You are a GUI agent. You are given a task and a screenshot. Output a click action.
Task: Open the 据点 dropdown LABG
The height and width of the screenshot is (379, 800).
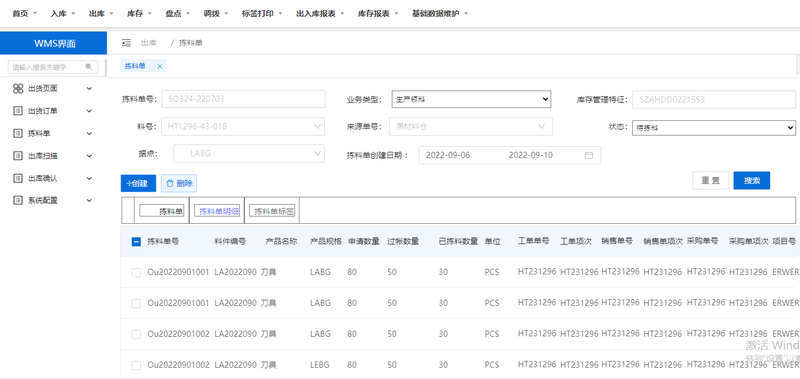pyautogui.click(x=249, y=154)
